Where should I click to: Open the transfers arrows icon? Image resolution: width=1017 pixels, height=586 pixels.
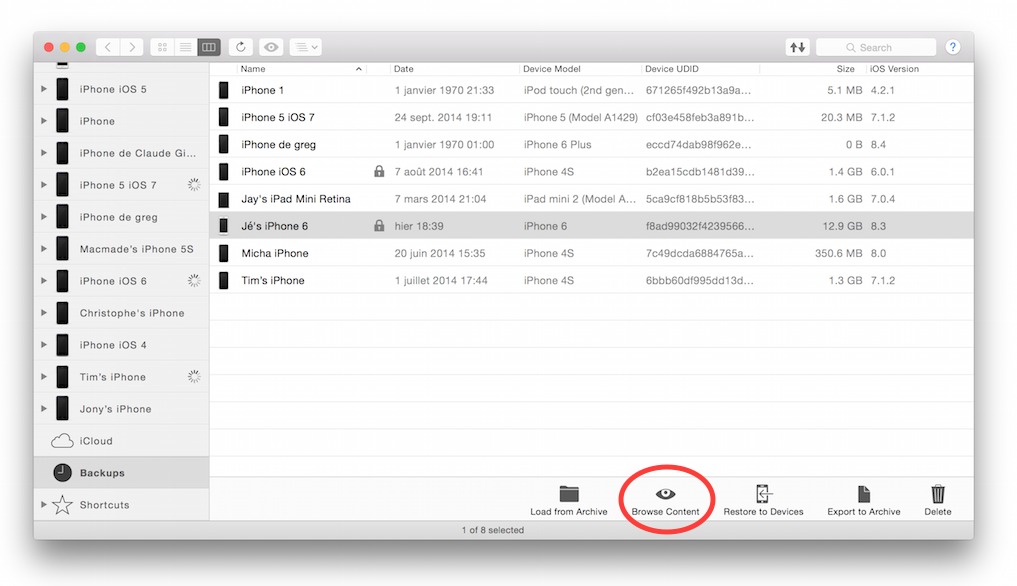click(x=798, y=47)
